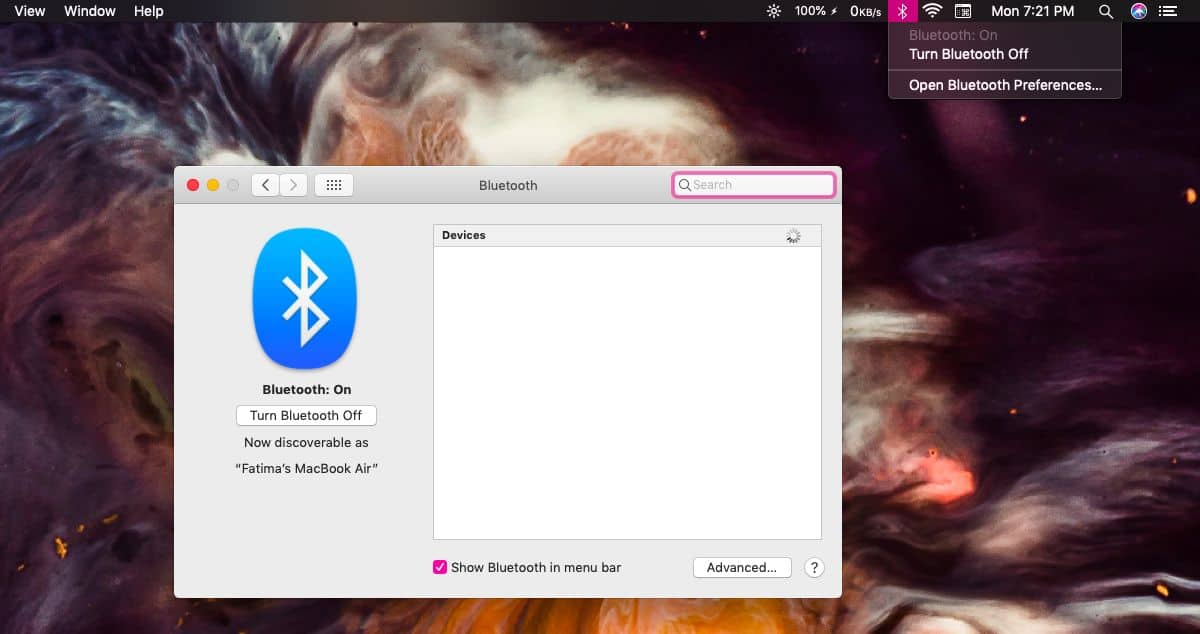Image resolution: width=1200 pixels, height=634 pixels.
Task: Click the display brightness icon
Action: click(x=773, y=11)
